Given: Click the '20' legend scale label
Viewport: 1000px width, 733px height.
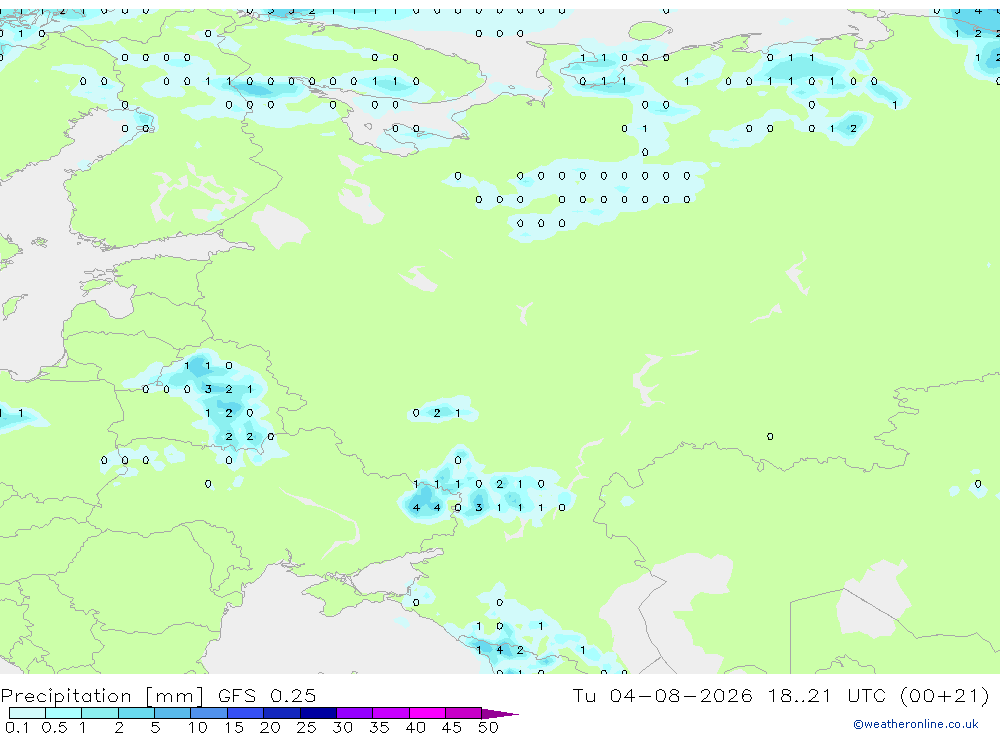Looking at the screenshot, I should [x=270, y=727].
